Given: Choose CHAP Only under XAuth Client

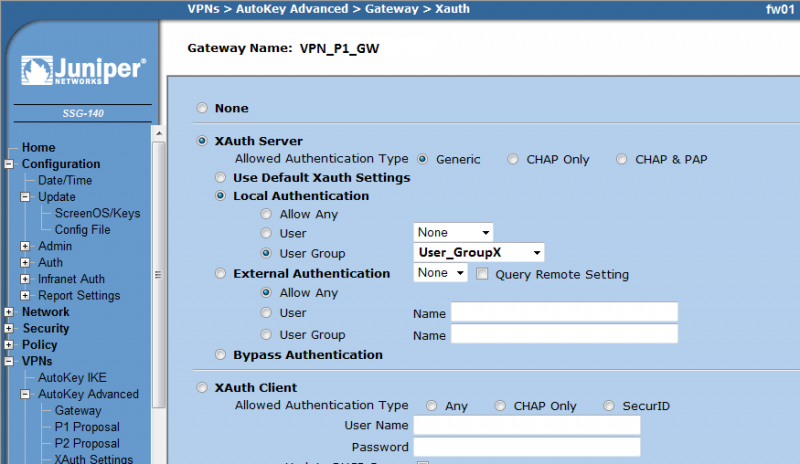Looking at the screenshot, I should [x=500, y=406].
